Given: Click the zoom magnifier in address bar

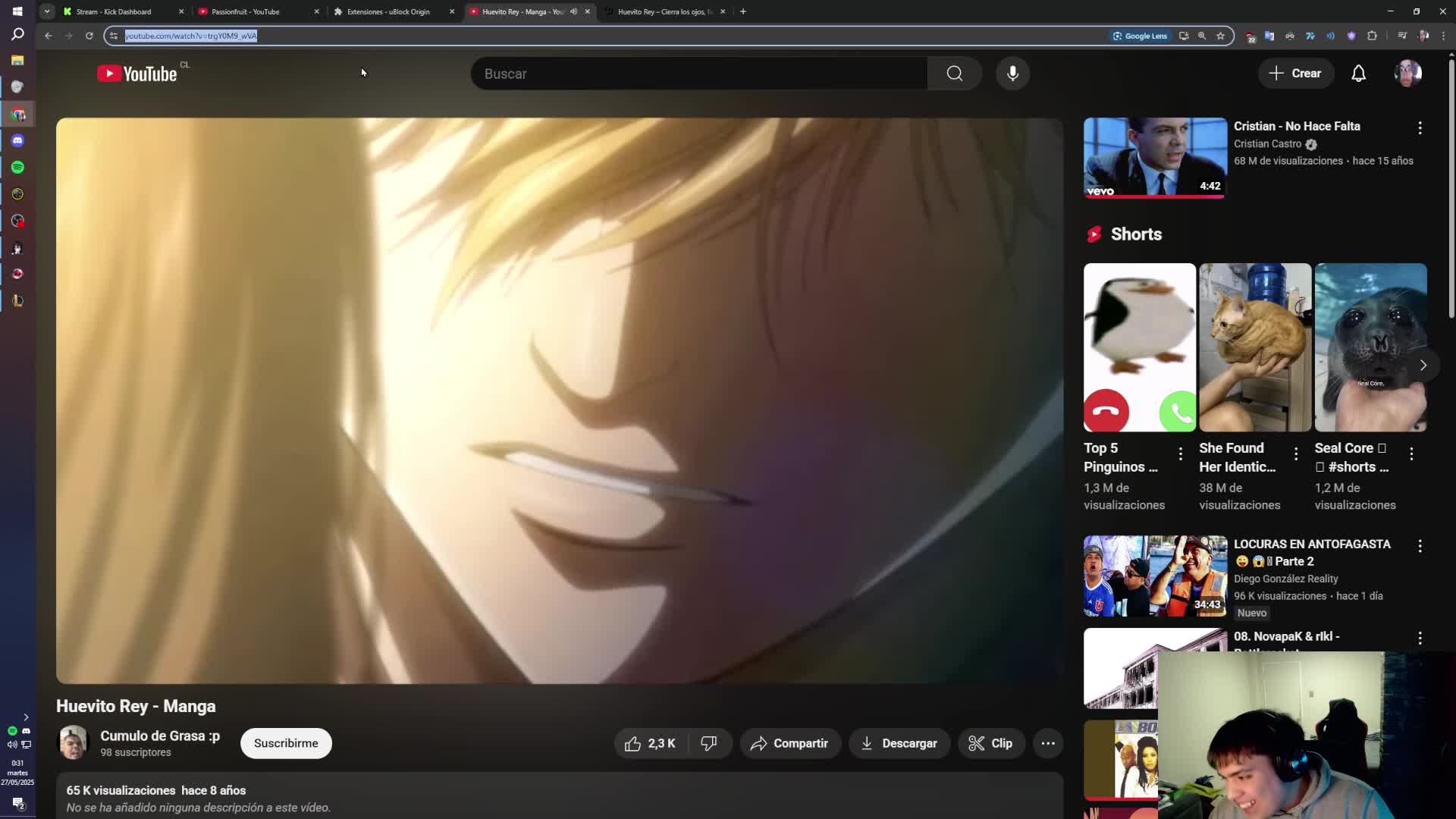Looking at the screenshot, I should click(1202, 36).
